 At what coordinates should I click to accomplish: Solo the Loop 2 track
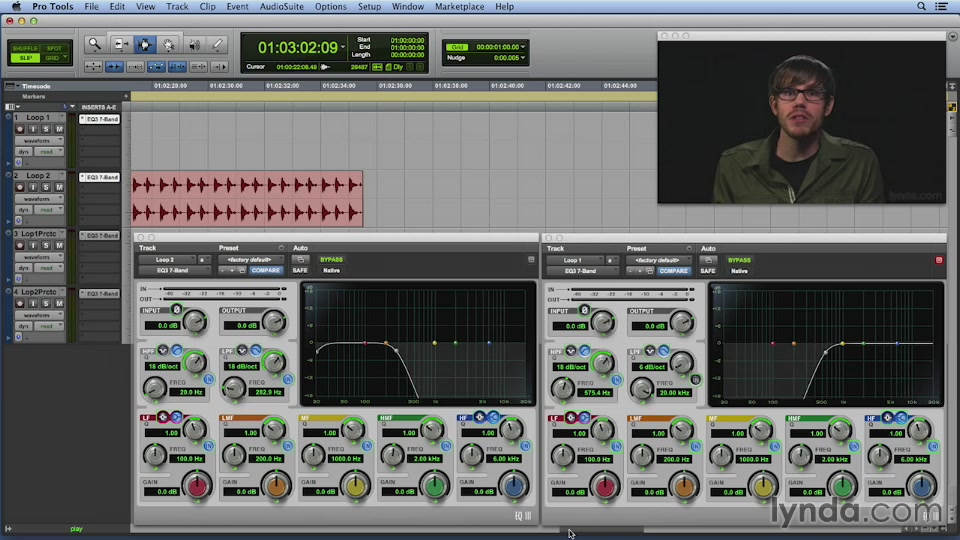[46, 187]
